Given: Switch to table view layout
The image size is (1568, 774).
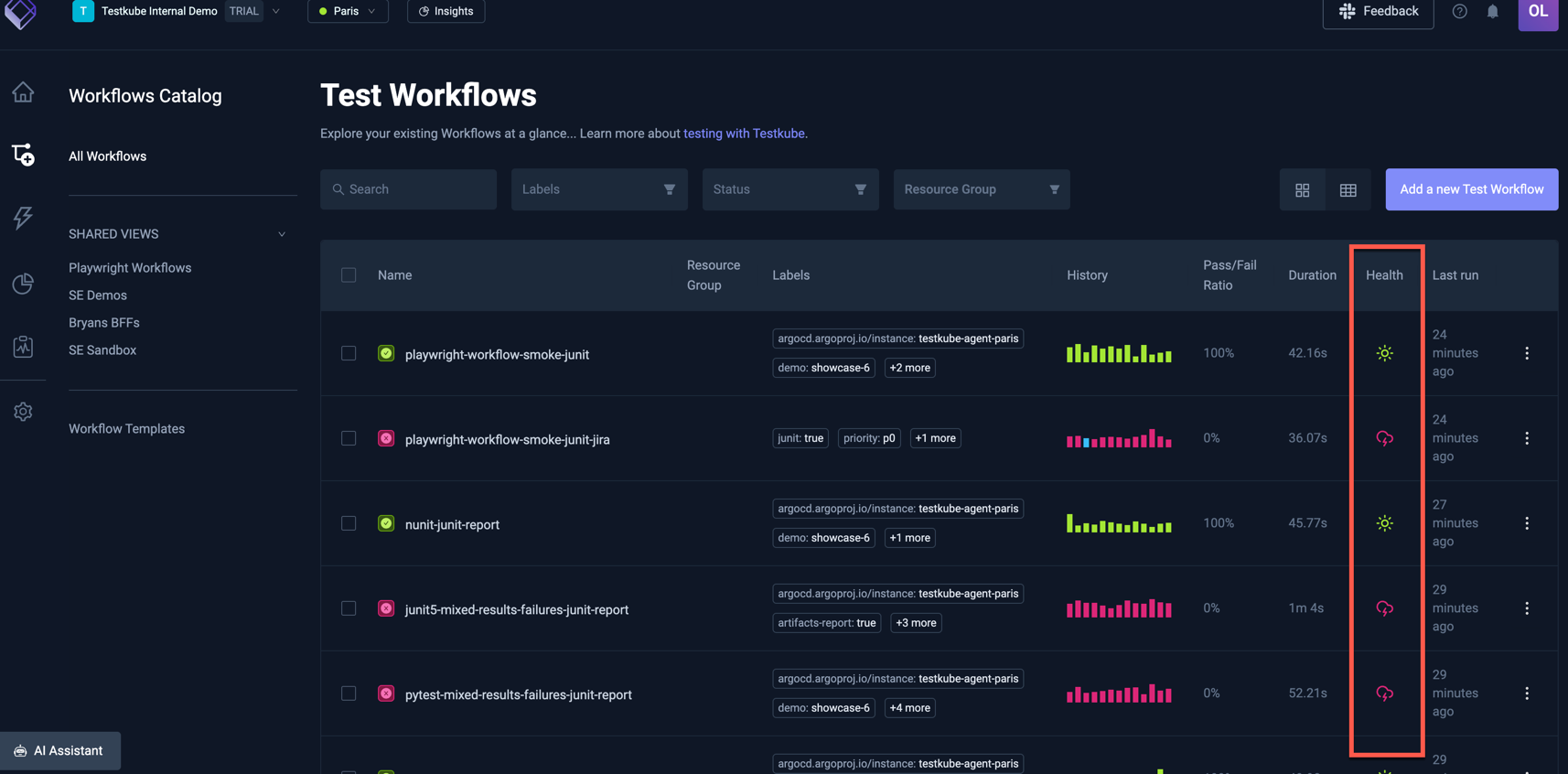Looking at the screenshot, I should tap(1348, 190).
